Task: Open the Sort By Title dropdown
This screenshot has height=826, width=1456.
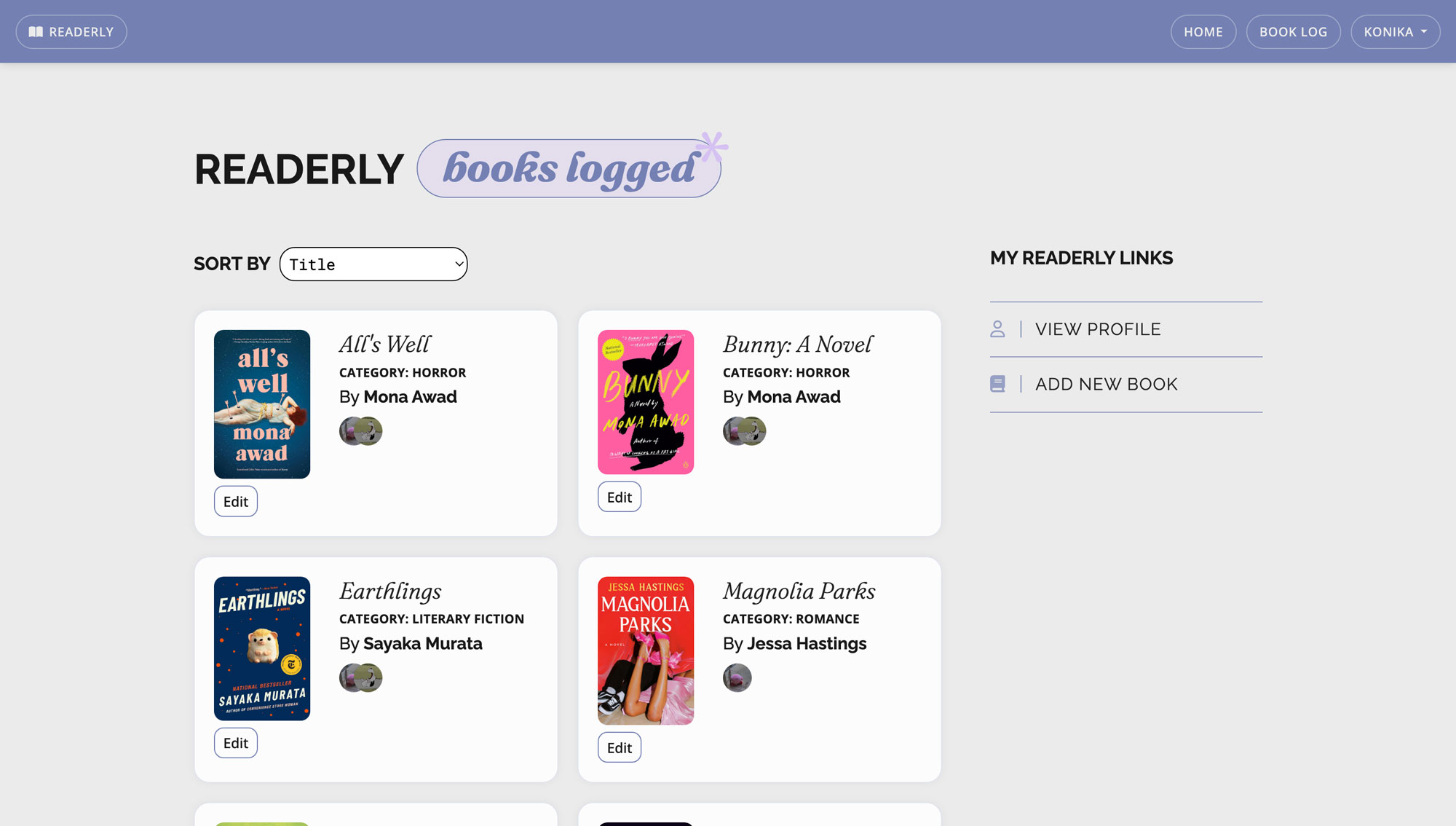Action: click(373, 264)
